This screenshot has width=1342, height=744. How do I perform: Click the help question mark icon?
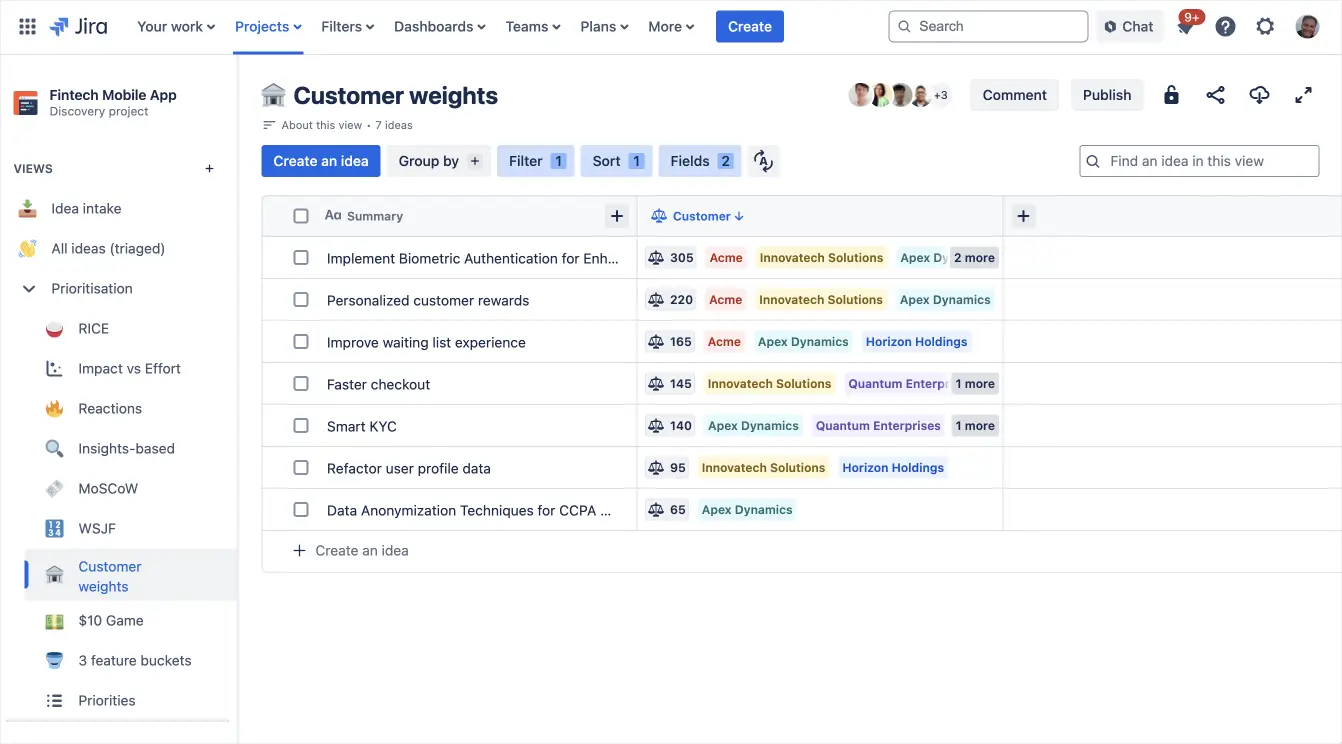coord(1225,27)
